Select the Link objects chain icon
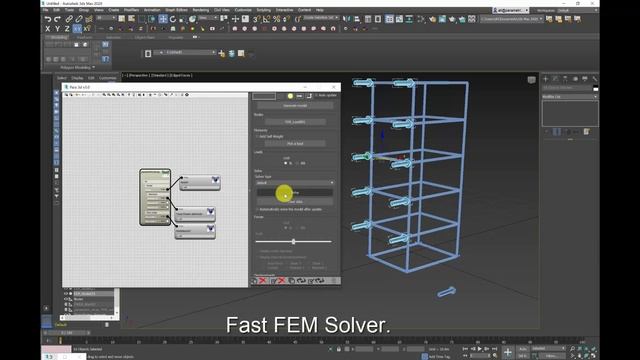 69,19
